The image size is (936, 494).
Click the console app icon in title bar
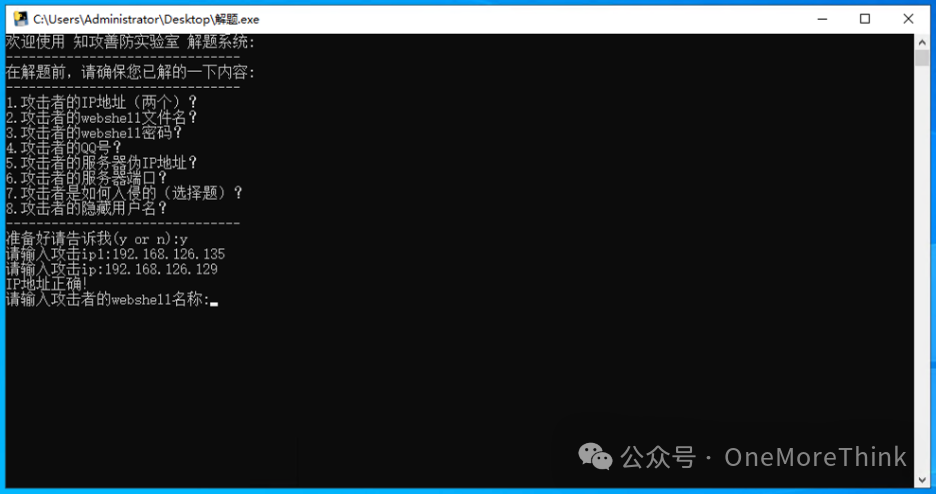coord(21,19)
